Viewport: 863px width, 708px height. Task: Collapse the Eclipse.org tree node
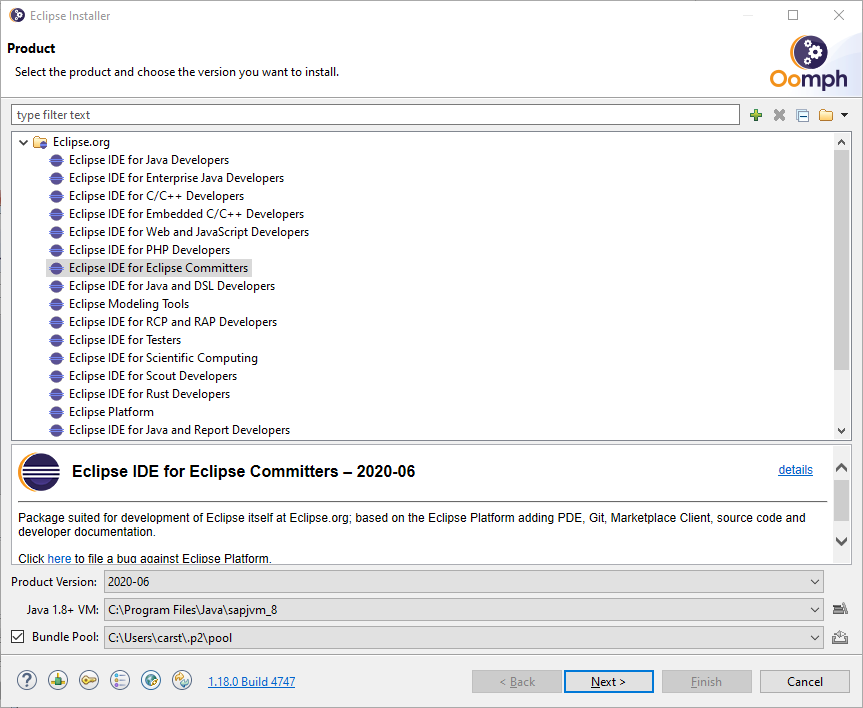[23, 143]
